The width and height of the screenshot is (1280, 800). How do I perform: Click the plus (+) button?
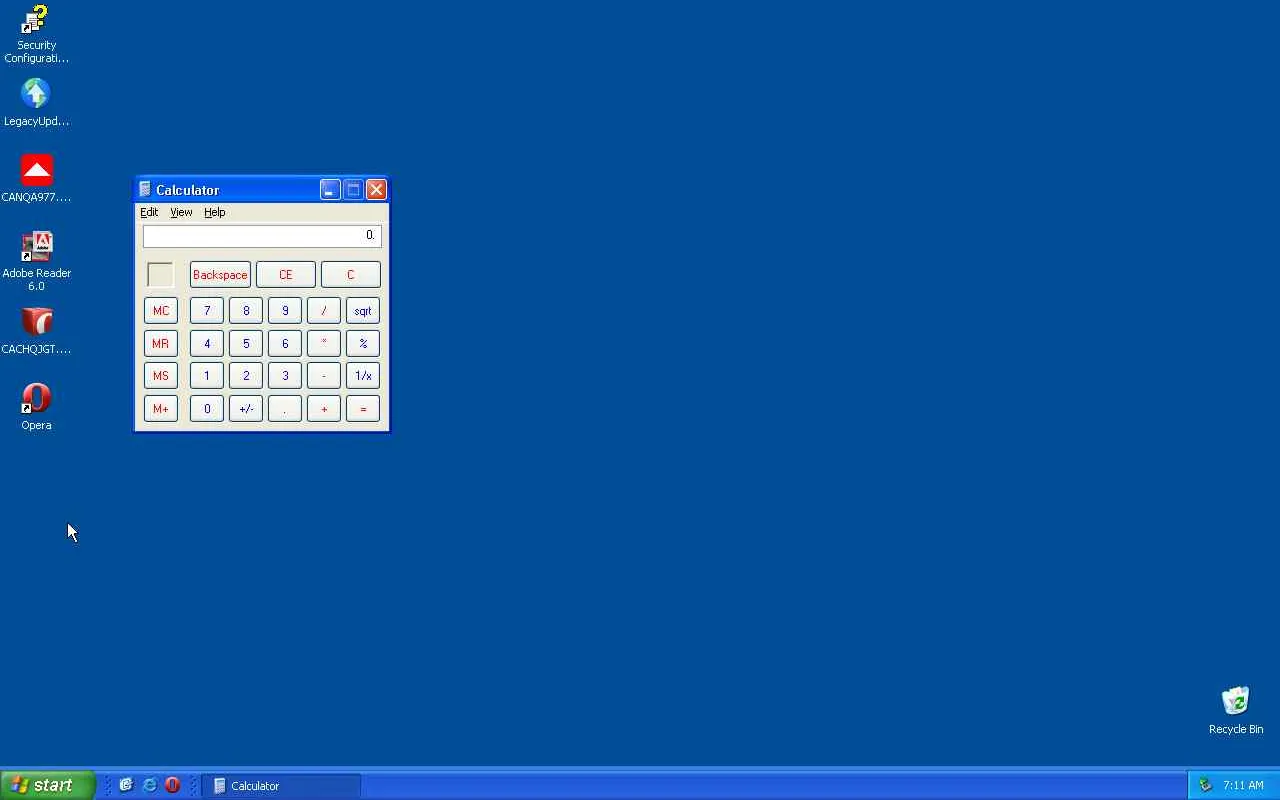click(x=324, y=408)
